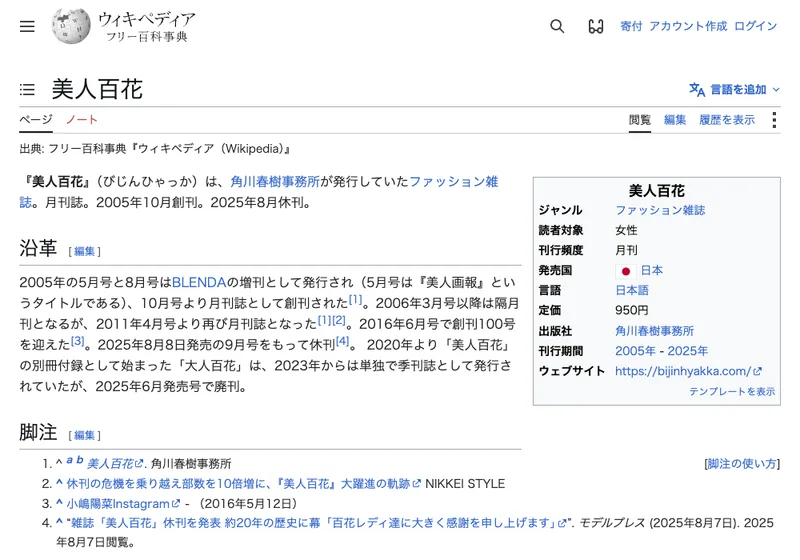Open the main hamburger menu
Image resolution: width=800 pixels, height=560 pixels.
click(x=27, y=26)
